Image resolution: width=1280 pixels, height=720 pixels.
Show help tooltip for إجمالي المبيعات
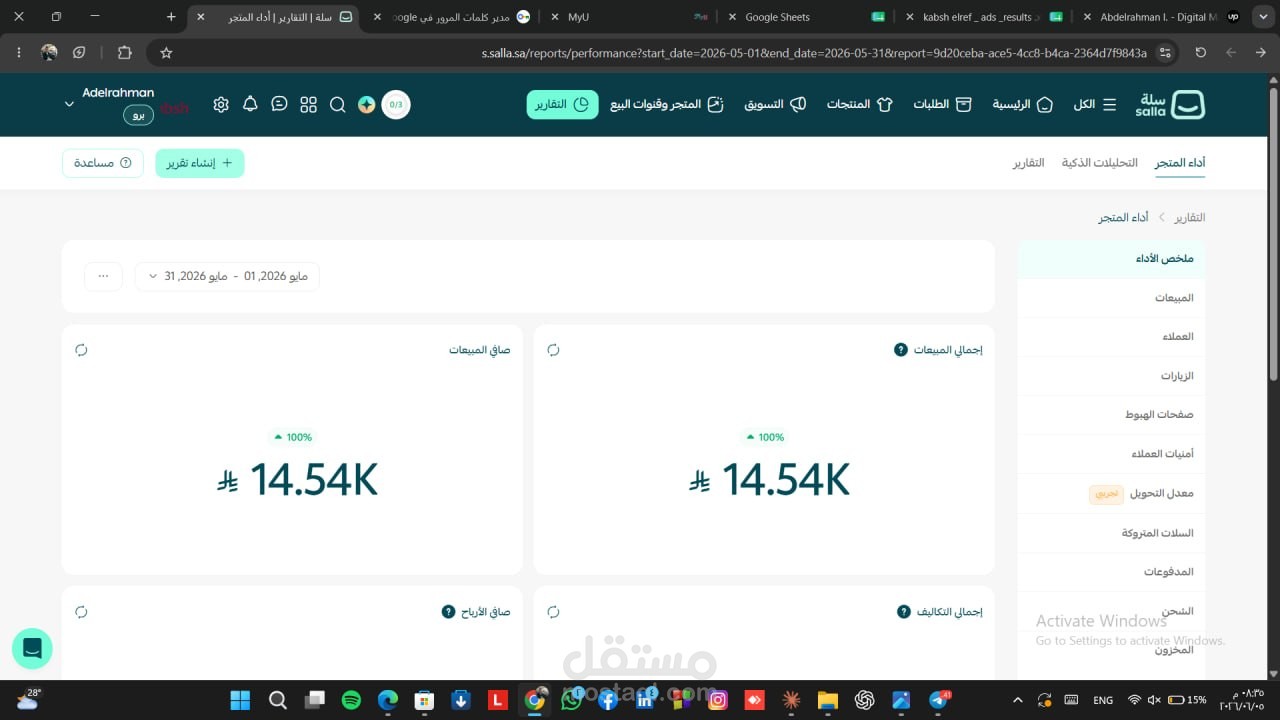900,350
